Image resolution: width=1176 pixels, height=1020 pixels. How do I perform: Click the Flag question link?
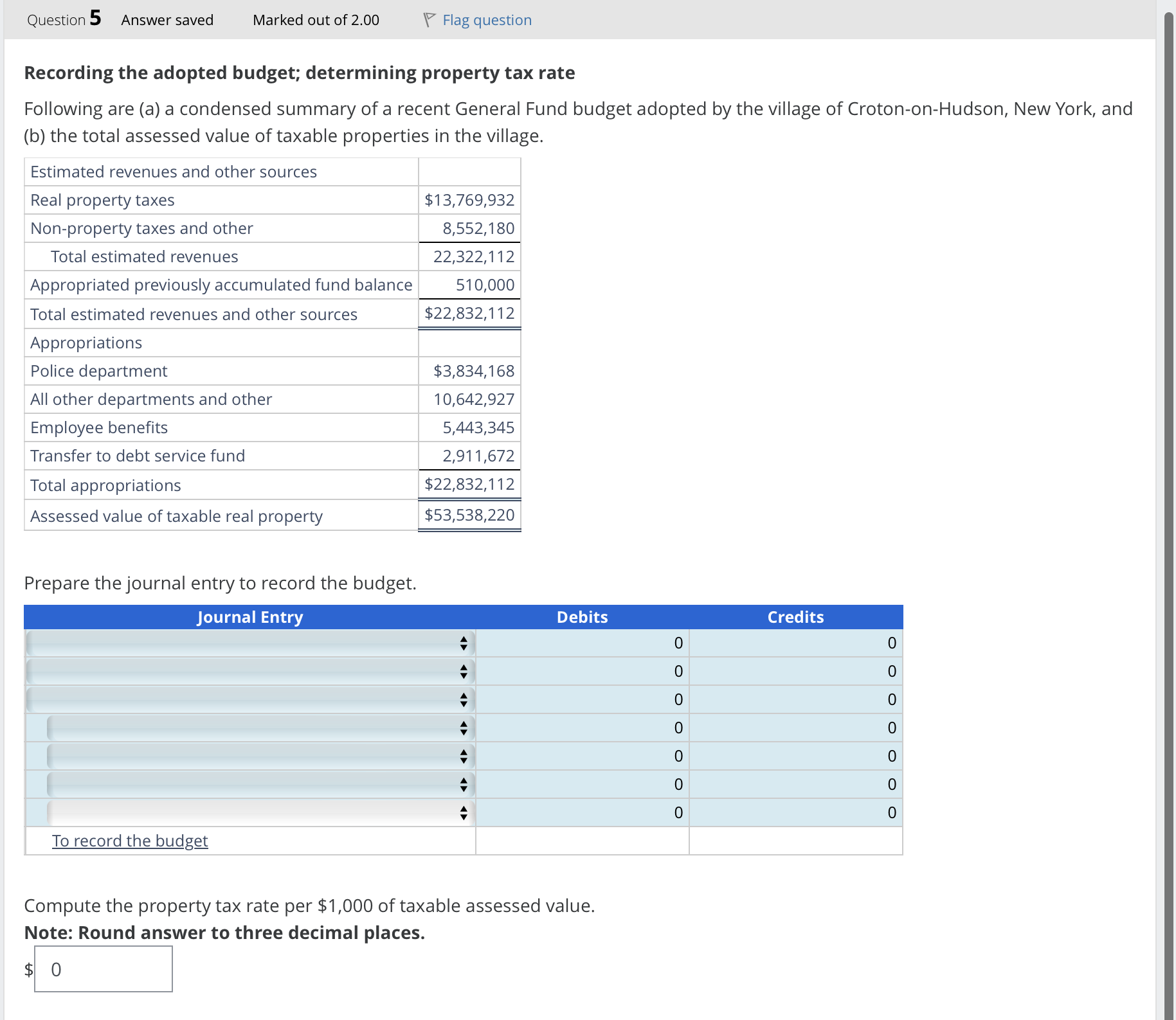click(486, 19)
